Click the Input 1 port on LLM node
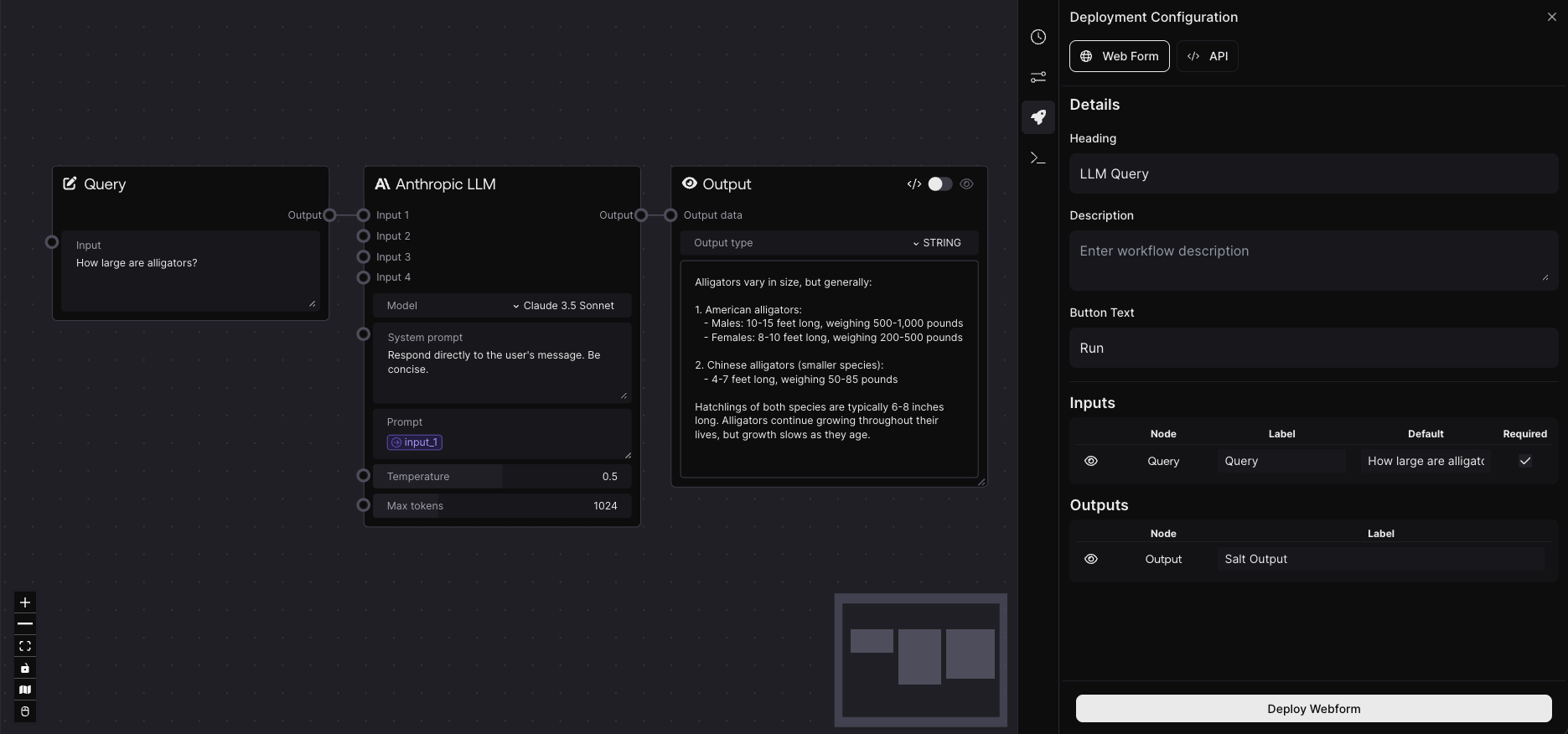1568x734 pixels. click(364, 215)
